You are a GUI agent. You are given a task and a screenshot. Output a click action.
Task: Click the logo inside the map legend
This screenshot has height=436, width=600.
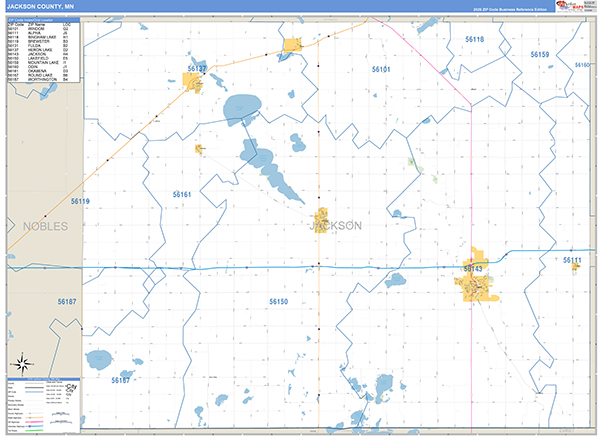[x=70, y=386]
